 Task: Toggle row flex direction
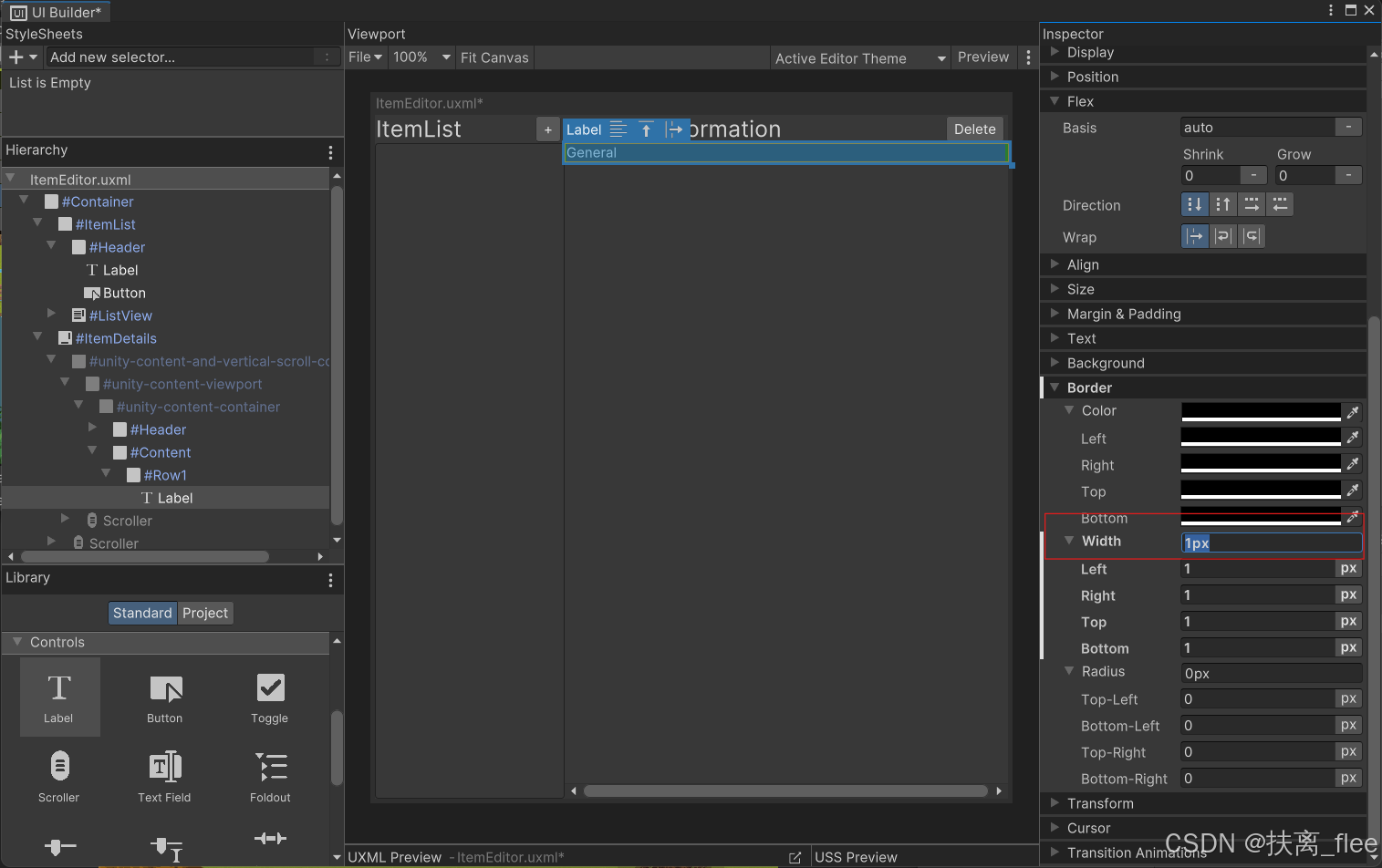point(1252,204)
